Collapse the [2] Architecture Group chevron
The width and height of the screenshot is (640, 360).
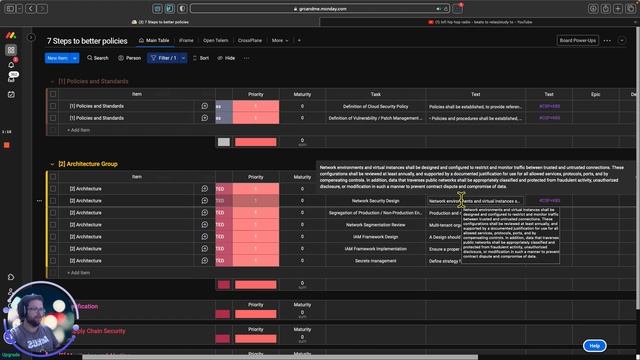(x=52, y=164)
